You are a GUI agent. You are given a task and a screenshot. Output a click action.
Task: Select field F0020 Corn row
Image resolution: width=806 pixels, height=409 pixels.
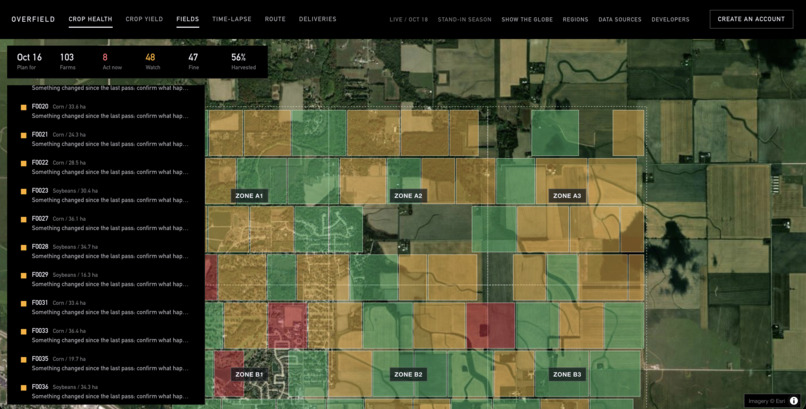(x=106, y=111)
